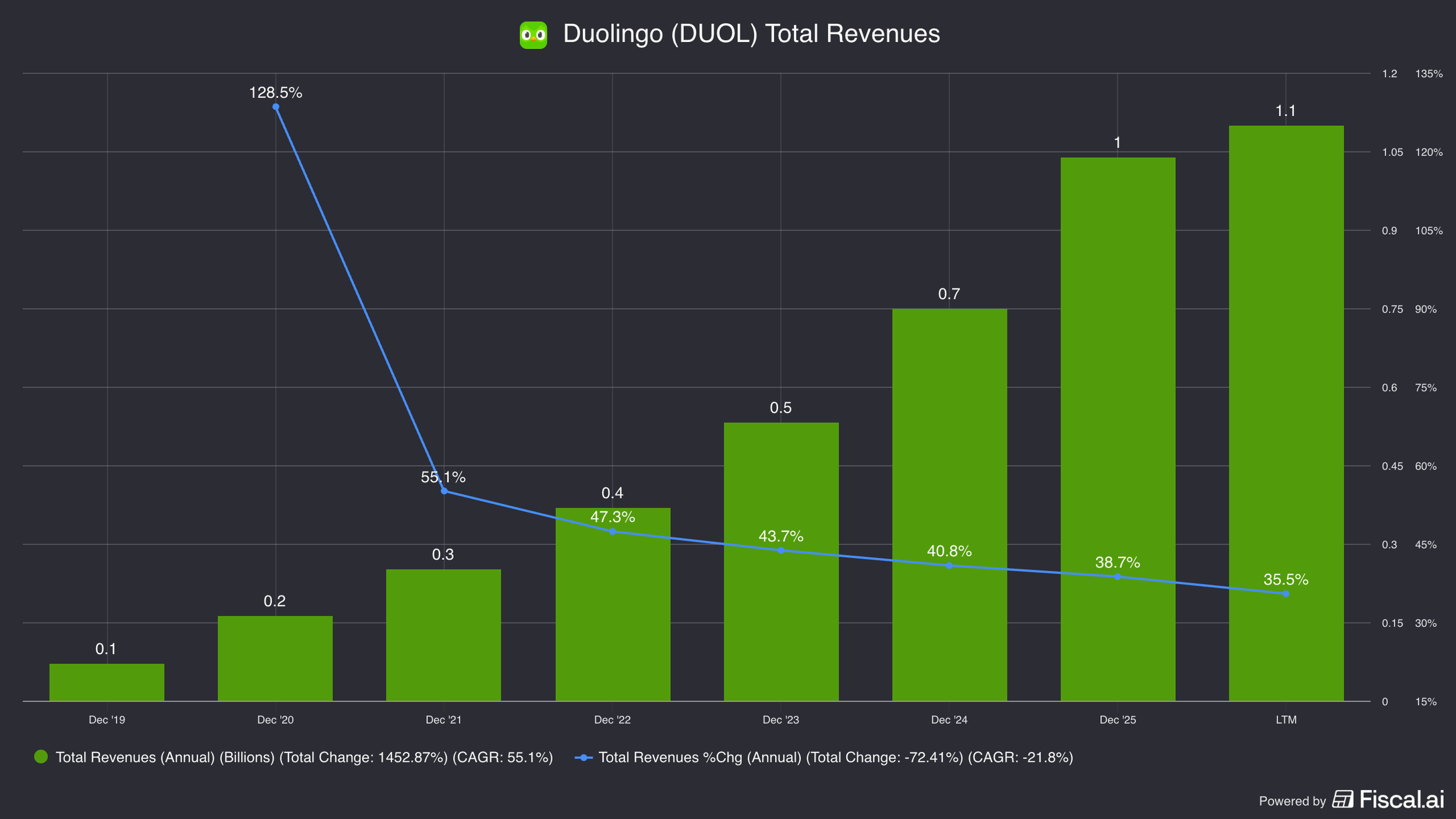Click the 0.7 value label above Dec '24 bar
The image size is (1456, 819).
(x=949, y=294)
